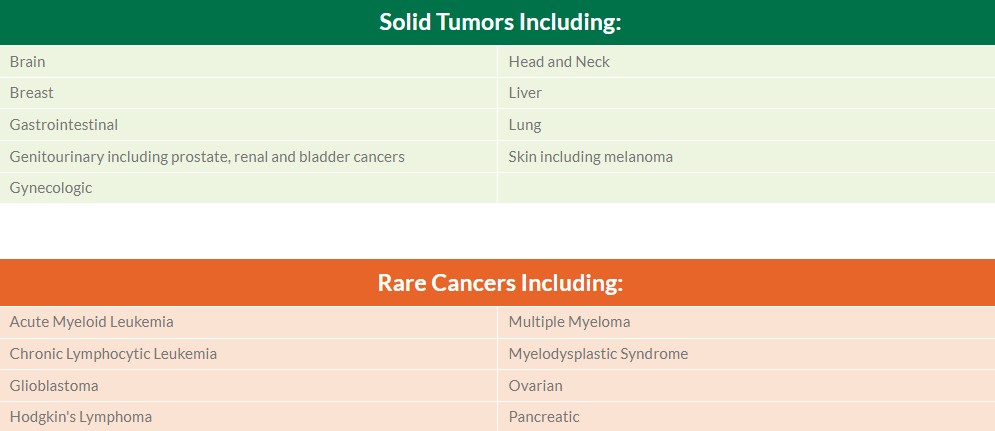Select the Glioblastoma entry

tap(54, 386)
